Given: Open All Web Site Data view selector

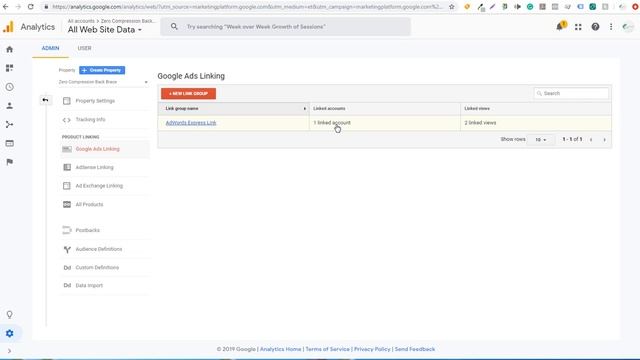Looking at the screenshot, I should click(104, 30).
